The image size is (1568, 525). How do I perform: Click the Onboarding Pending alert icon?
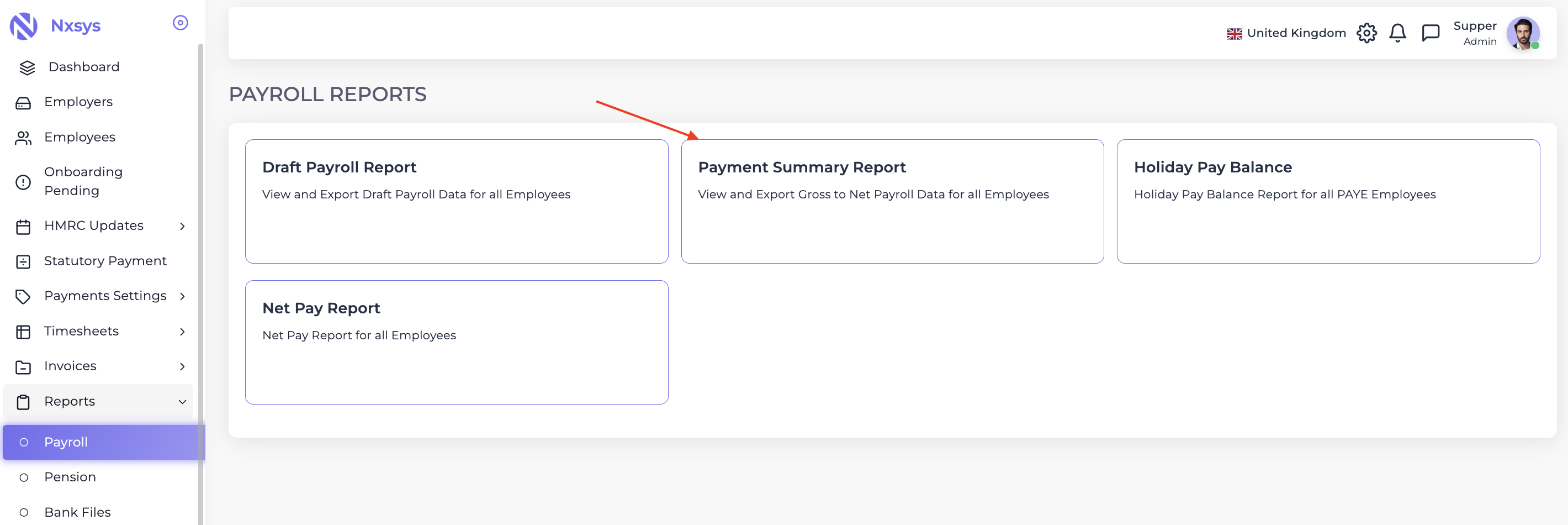[23, 181]
